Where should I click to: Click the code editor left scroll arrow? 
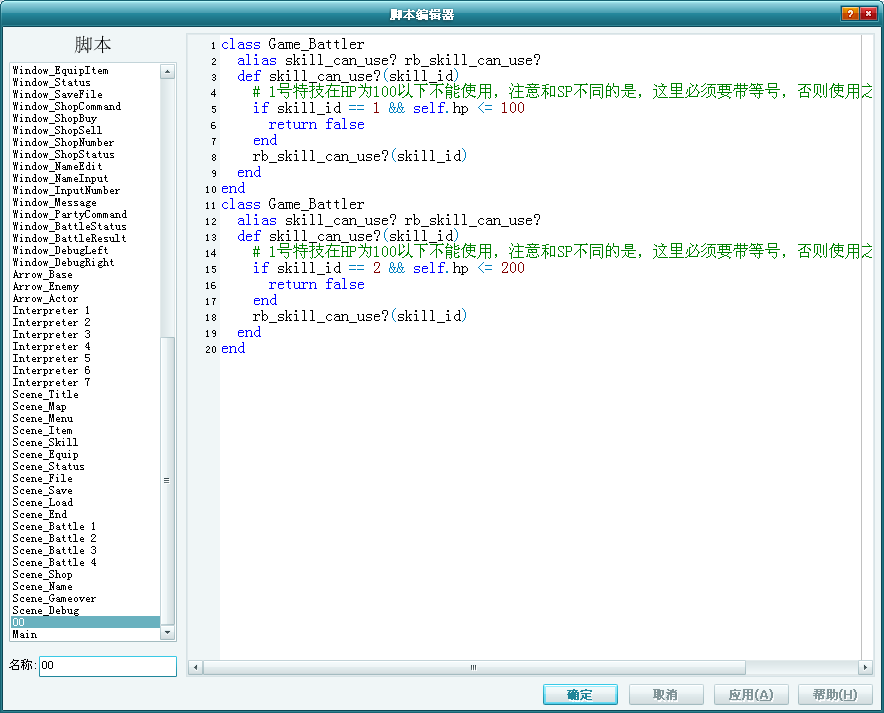(196, 667)
